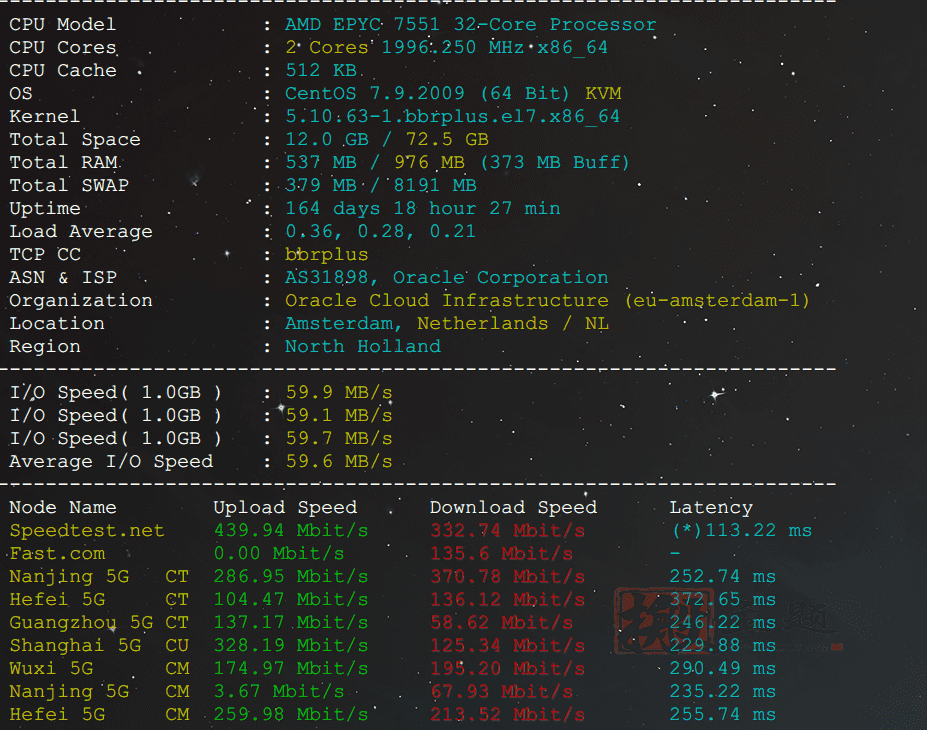Viewport: 927px width, 730px height.
Task: Click the Speedtest.net download '332.74 Mbit/s'
Action: (x=507, y=531)
